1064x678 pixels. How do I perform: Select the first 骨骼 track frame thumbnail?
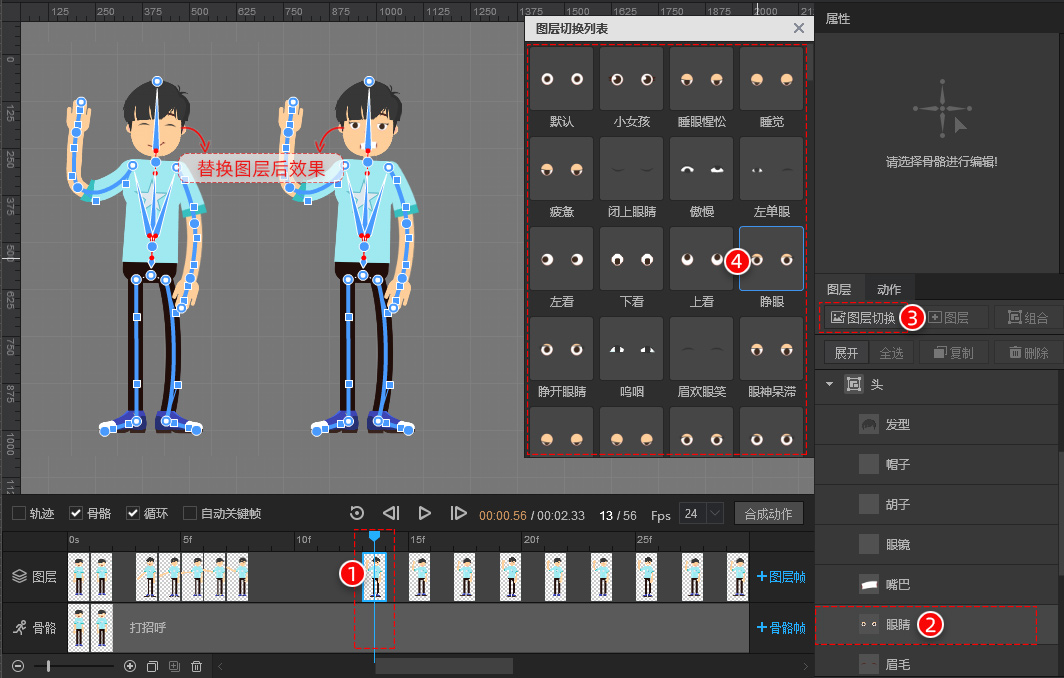coord(79,628)
